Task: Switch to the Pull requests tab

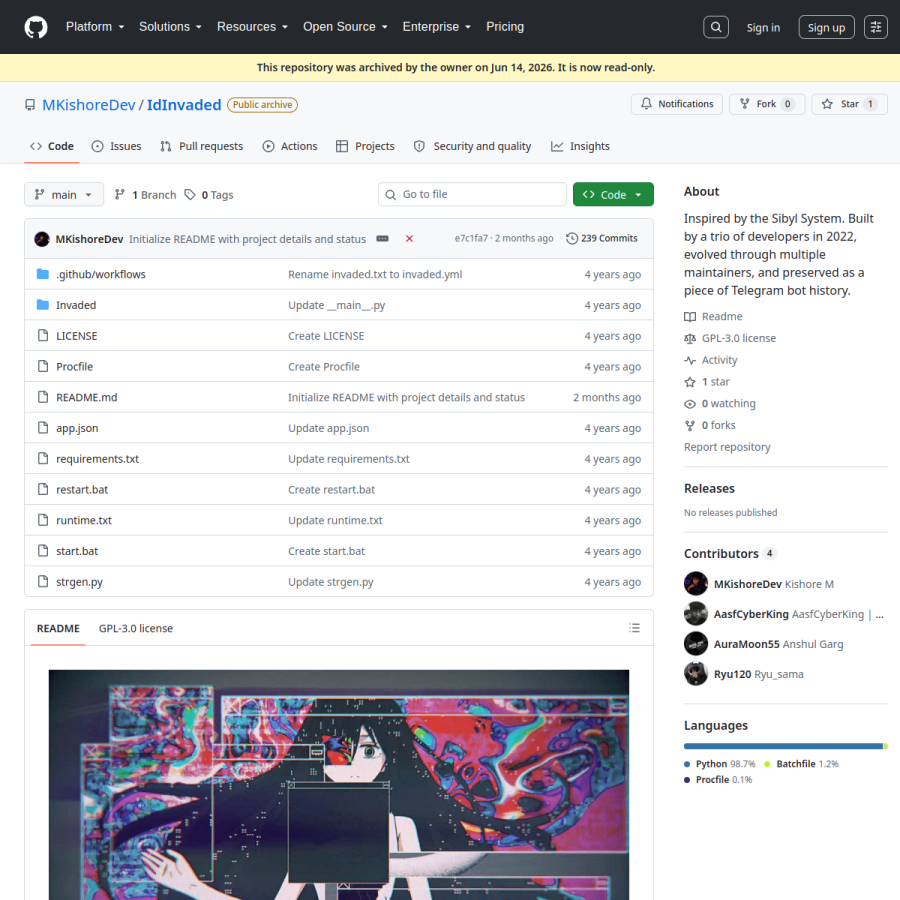Action: coord(201,146)
